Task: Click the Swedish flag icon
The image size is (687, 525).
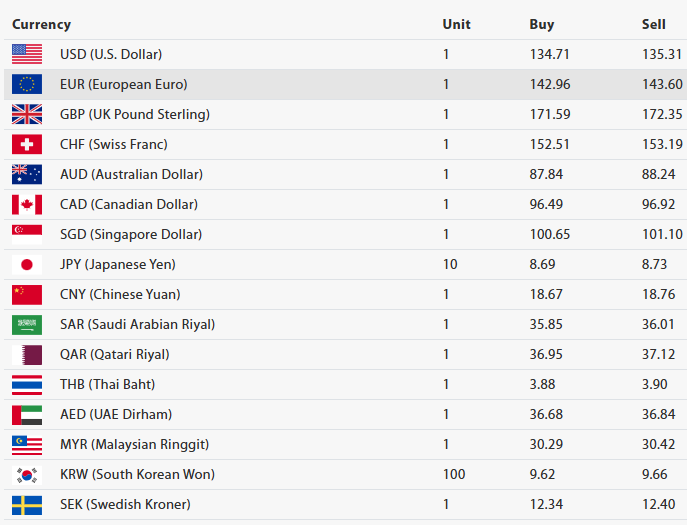Action: tap(27, 504)
